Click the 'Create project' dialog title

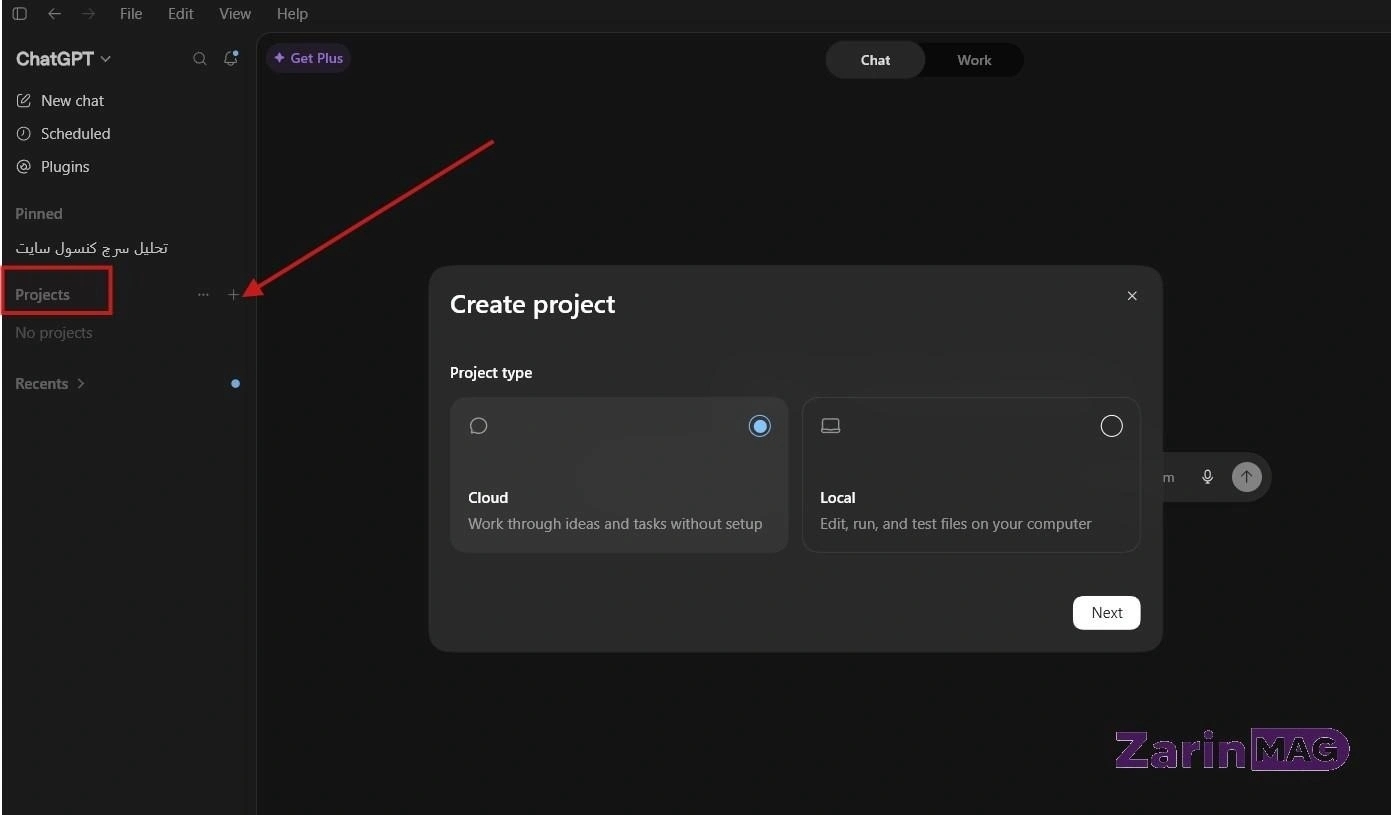[x=532, y=304]
